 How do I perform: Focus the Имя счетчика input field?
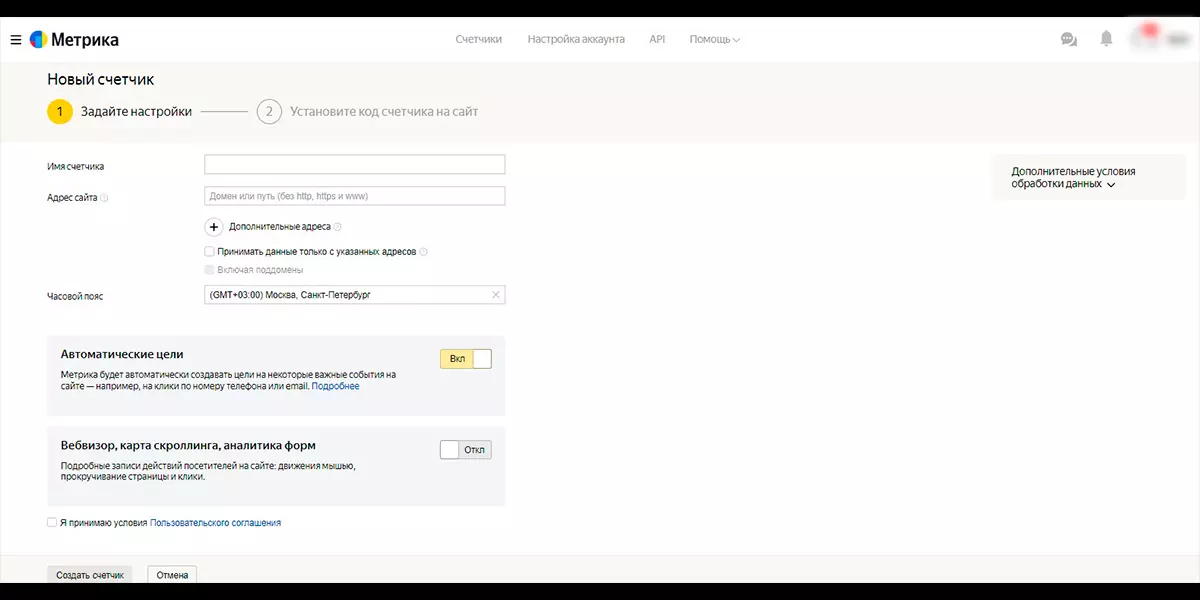point(355,165)
